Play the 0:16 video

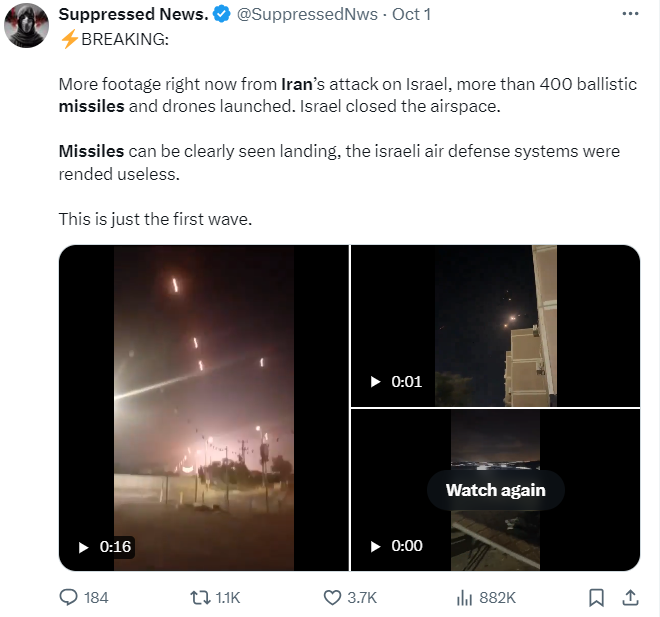pos(84,547)
